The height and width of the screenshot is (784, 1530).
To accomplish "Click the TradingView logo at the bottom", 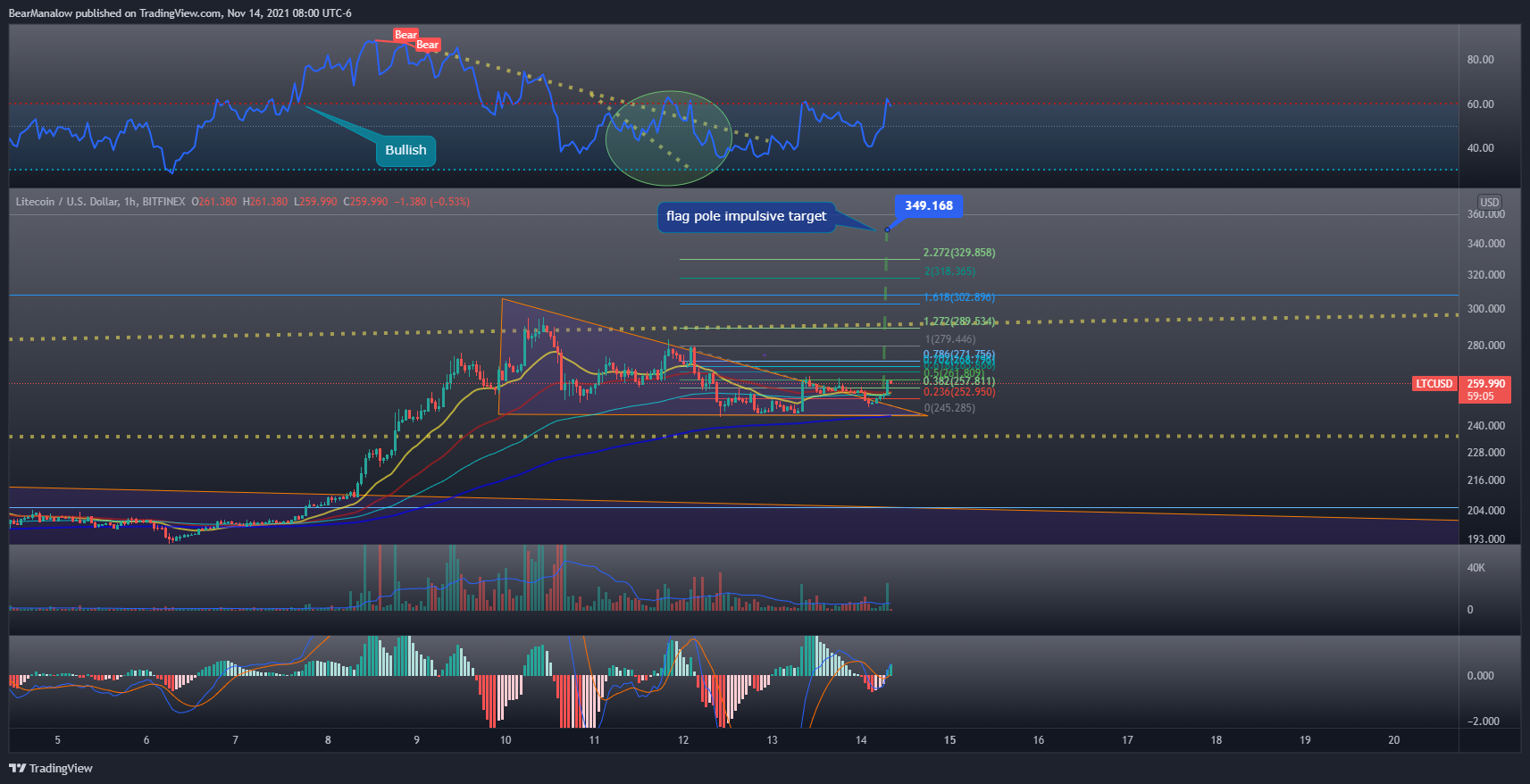I will pos(51,768).
